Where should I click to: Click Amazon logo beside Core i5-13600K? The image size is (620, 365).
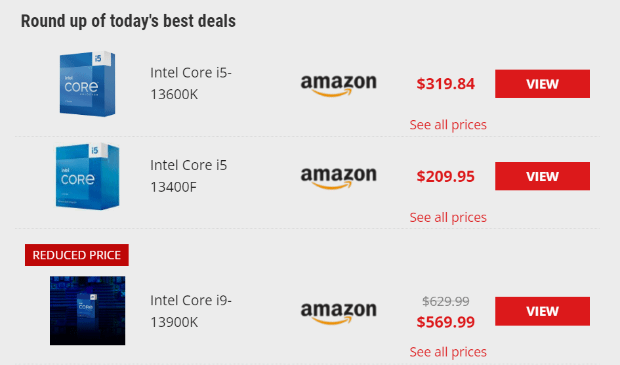pos(338,84)
